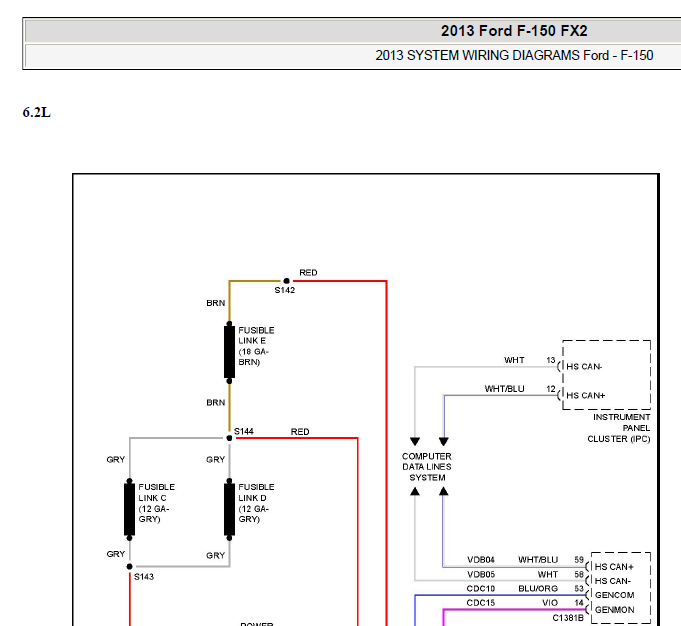
Task: Click the 'FUSIBLE LINK E (18 GA-BRN)' label
Action: pyautogui.click(x=256, y=346)
